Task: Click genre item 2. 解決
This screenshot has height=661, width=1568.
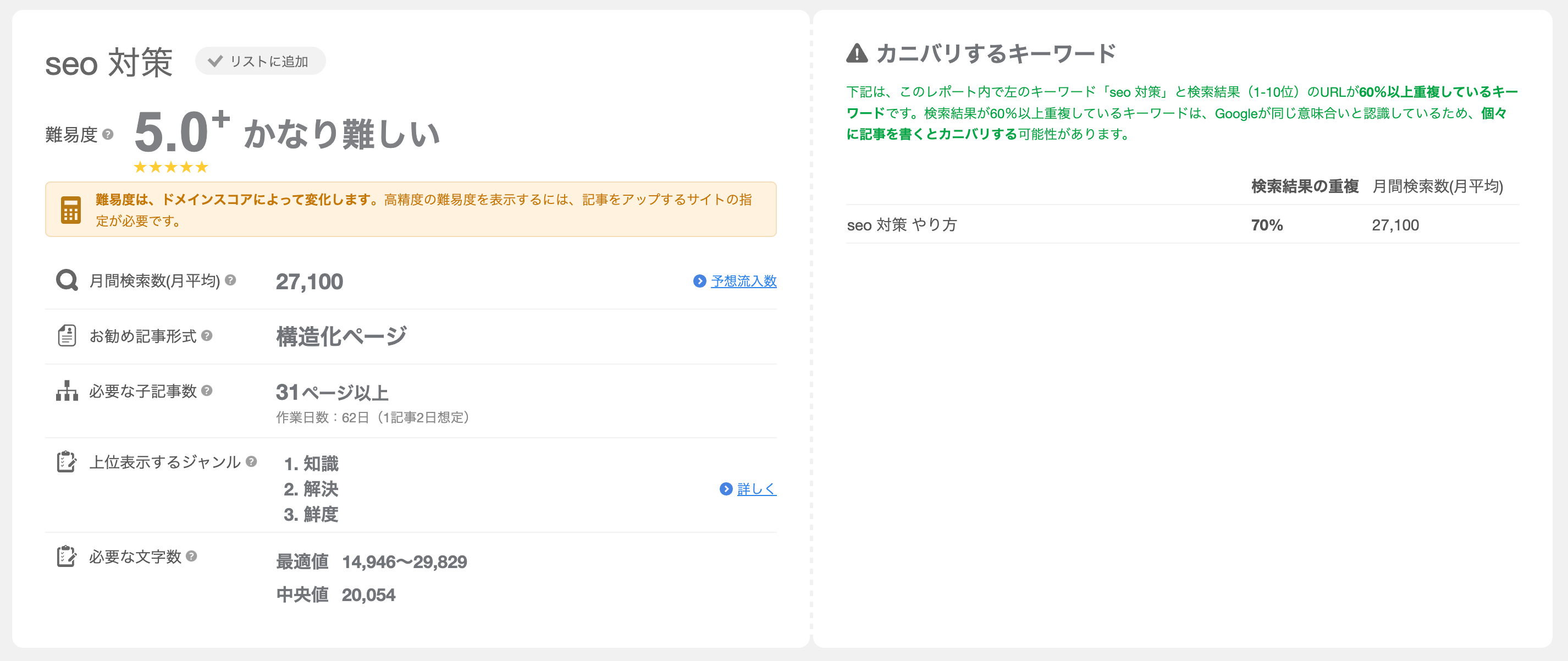Action: coord(311,489)
